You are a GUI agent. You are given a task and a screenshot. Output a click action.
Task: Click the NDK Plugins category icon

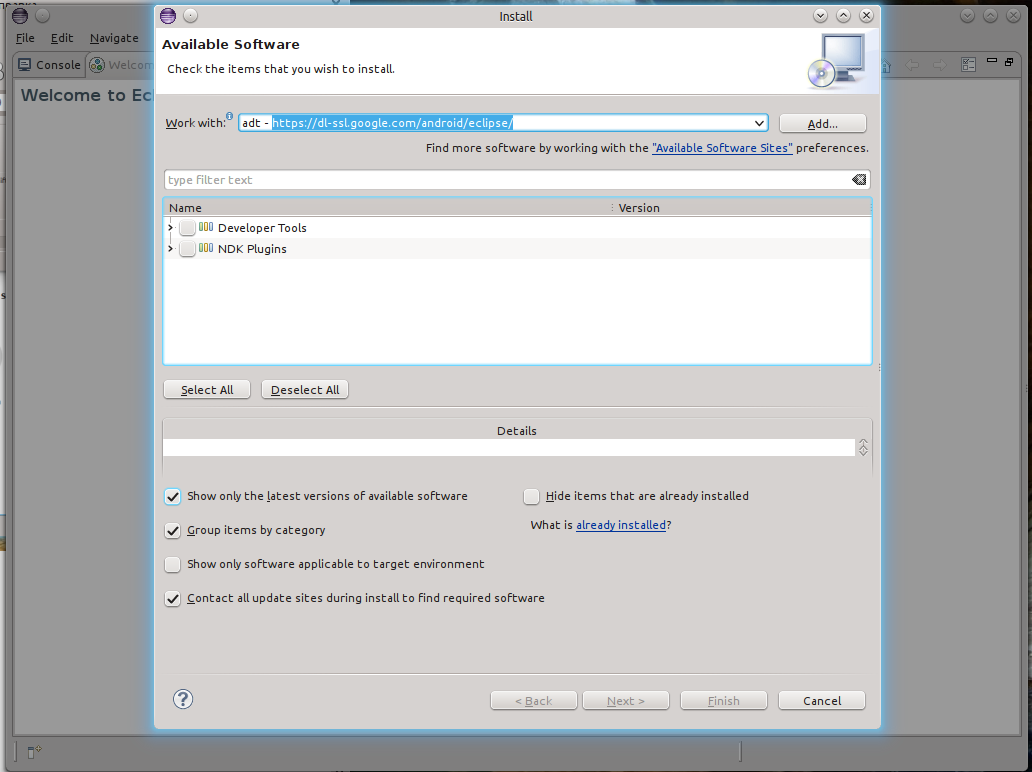pos(206,248)
